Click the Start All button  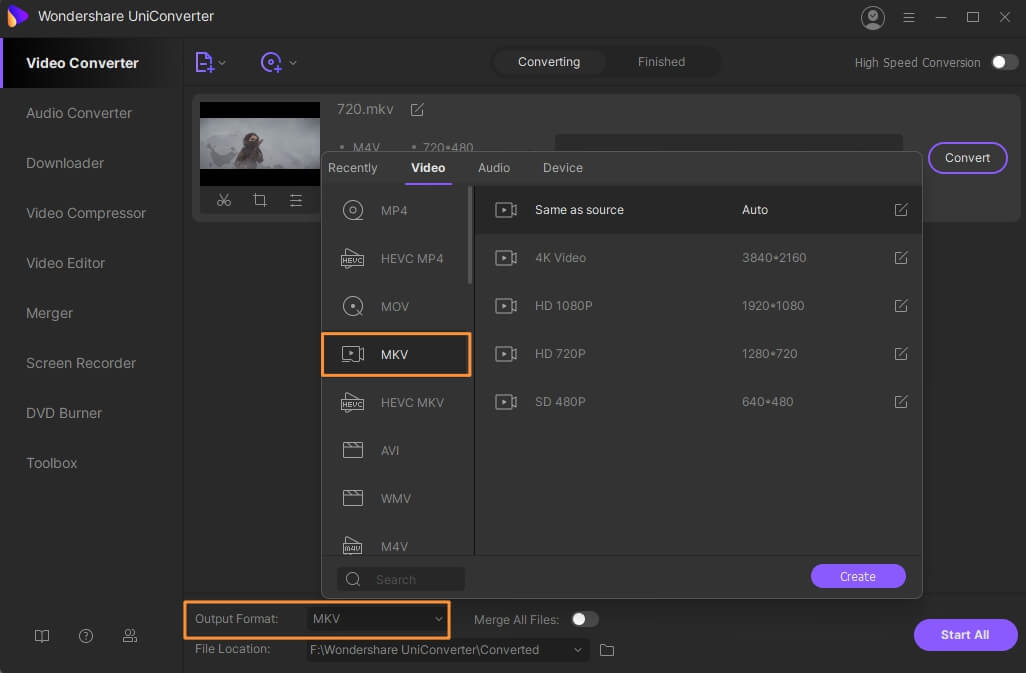click(x=965, y=635)
